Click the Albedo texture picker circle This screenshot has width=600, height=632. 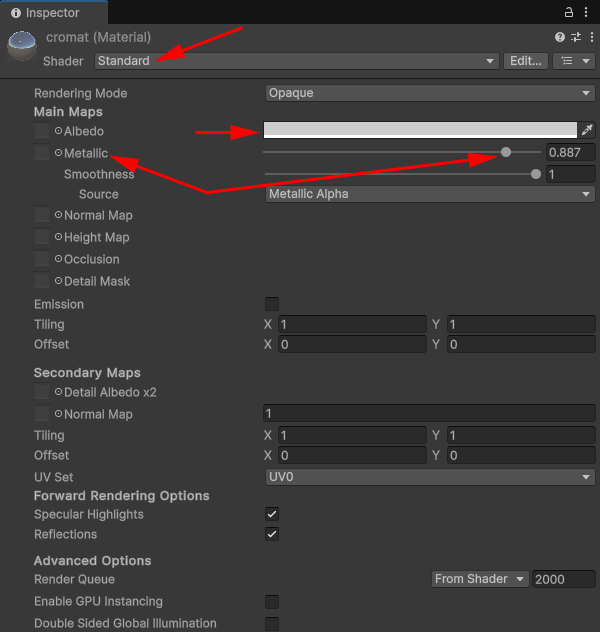click(x=58, y=131)
